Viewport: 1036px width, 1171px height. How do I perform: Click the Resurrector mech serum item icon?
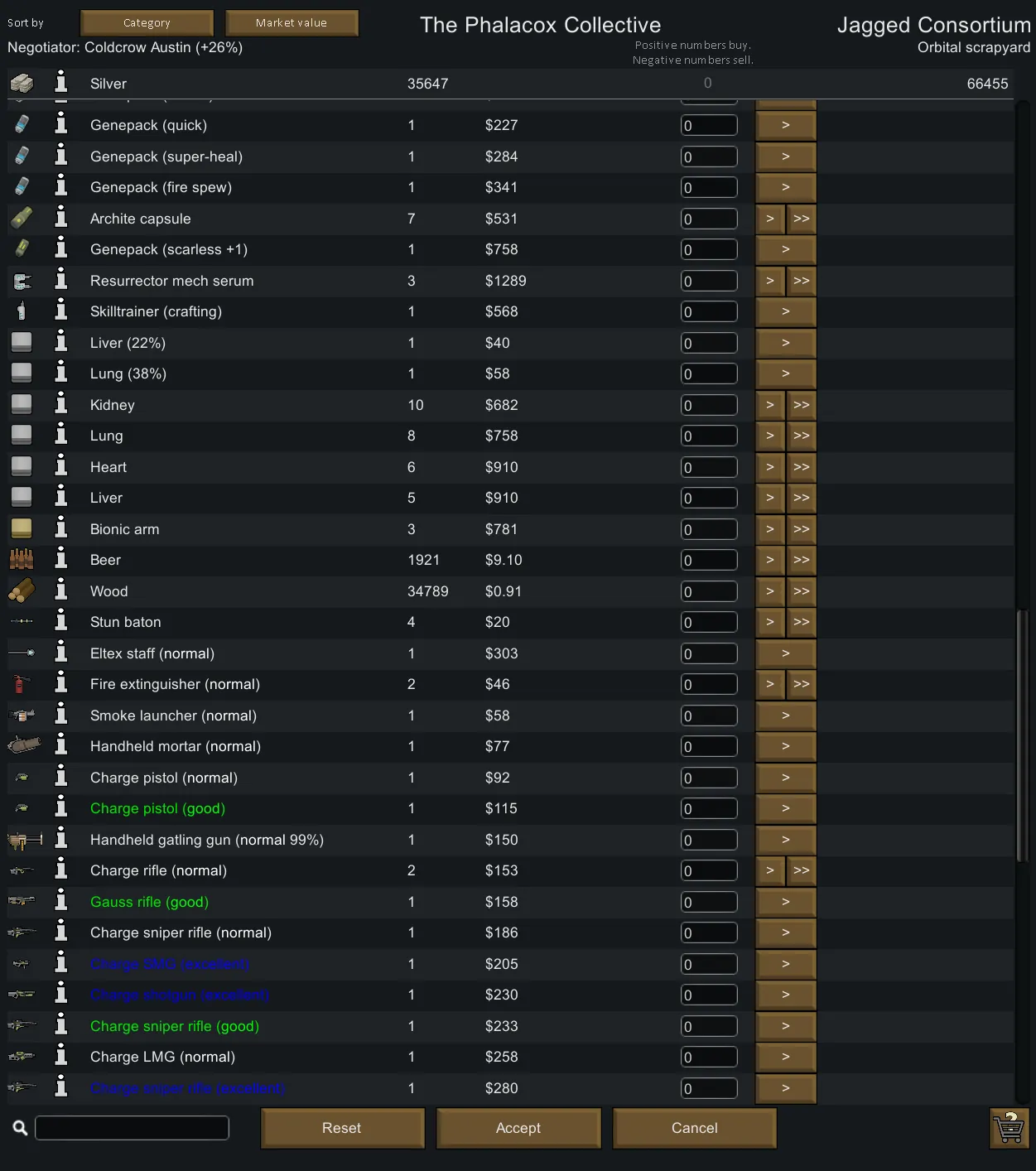point(22,282)
